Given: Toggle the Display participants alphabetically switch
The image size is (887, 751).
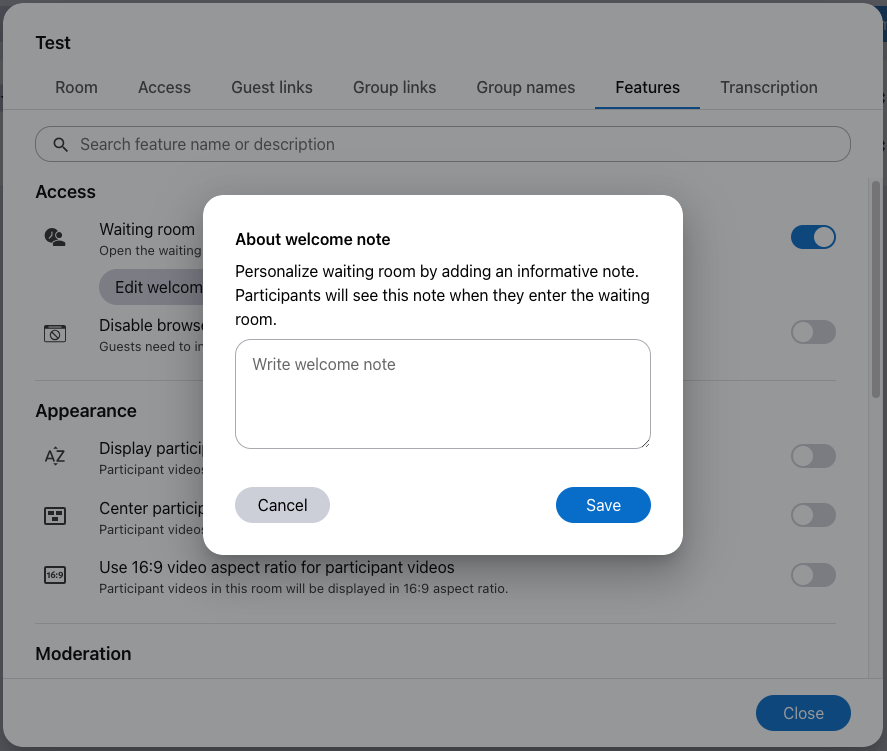Looking at the screenshot, I should [x=812, y=456].
